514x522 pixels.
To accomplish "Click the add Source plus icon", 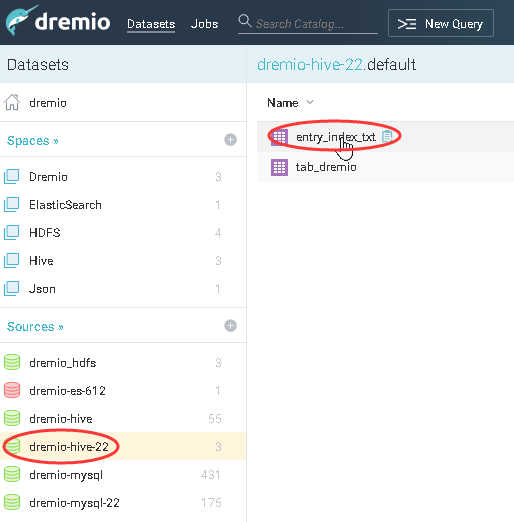I will 230,326.
